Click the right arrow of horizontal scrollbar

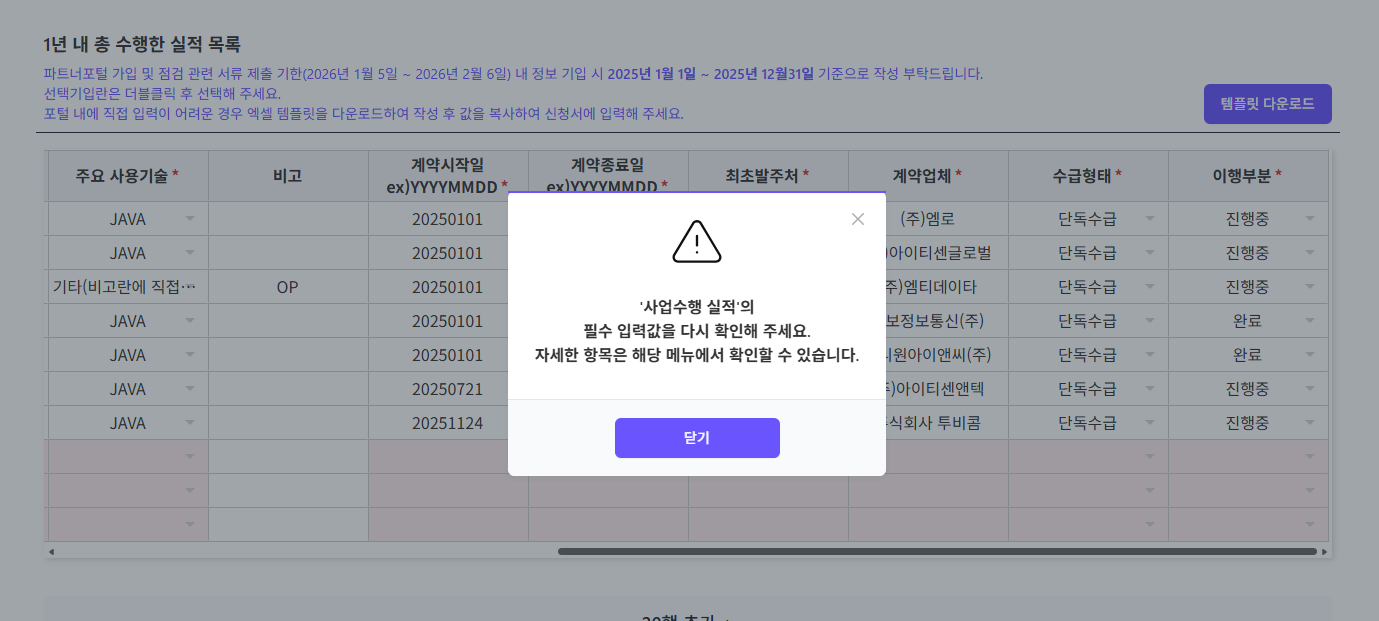1324,551
